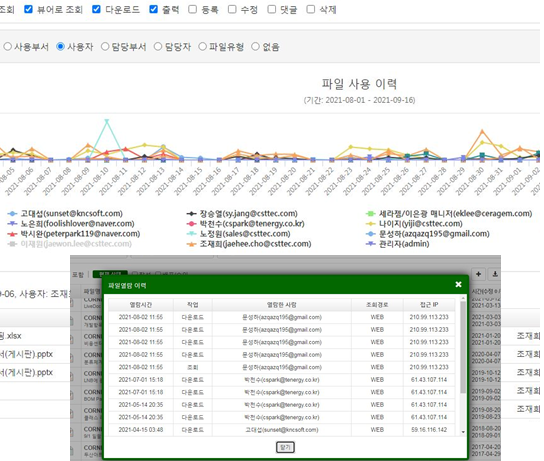Select the 없음 radio button
The image size is (544, 461).
tap(255, 46)
